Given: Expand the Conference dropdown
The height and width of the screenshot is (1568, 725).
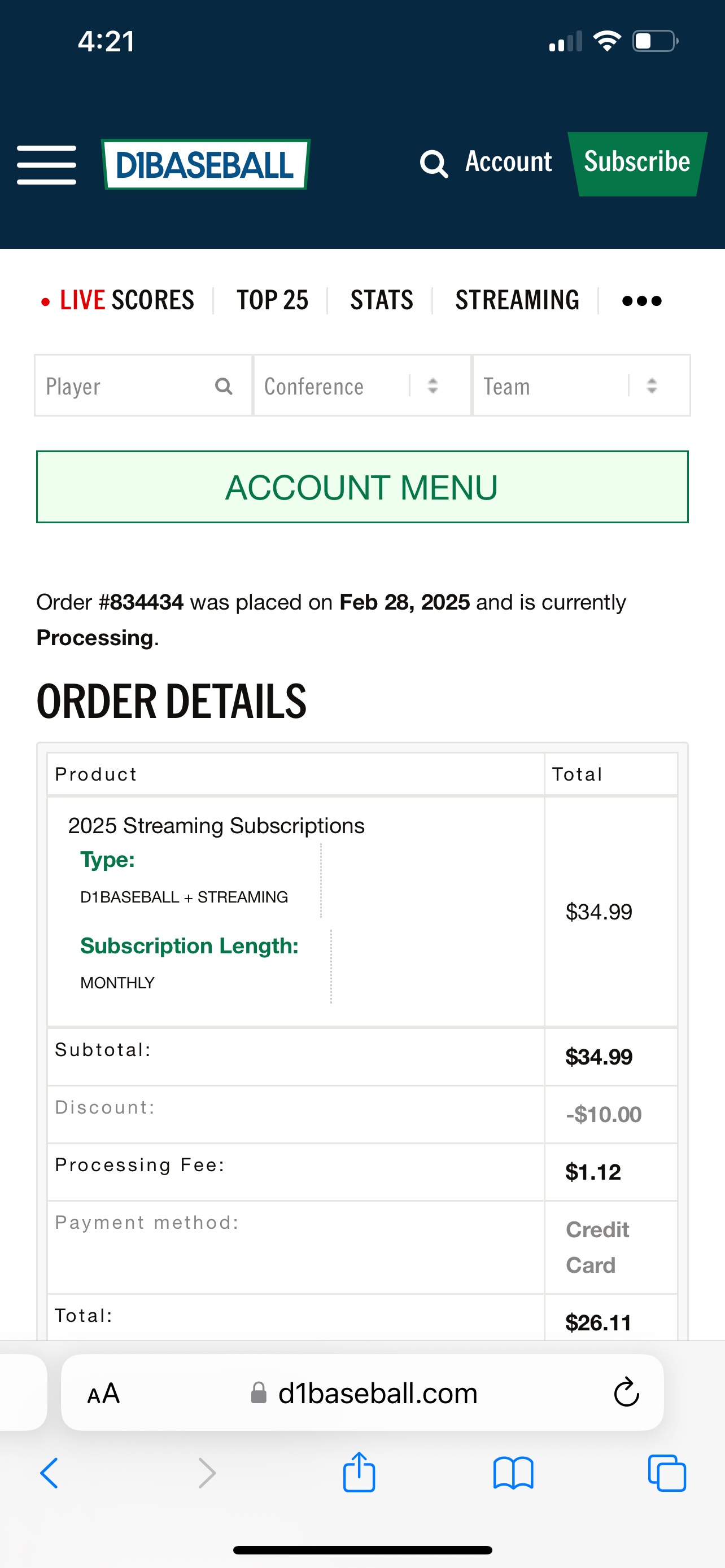Looking at the screenshot, I should point(362,386).
